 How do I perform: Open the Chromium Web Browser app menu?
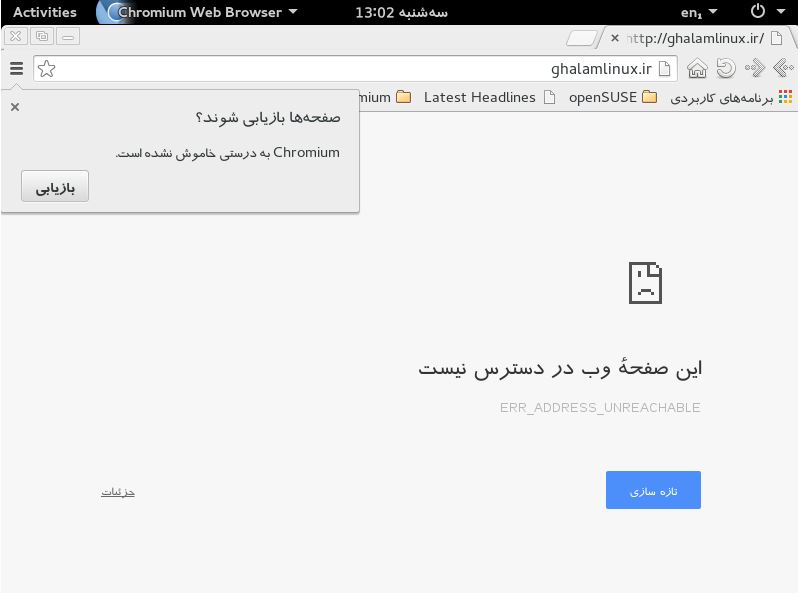pos(198,12)
